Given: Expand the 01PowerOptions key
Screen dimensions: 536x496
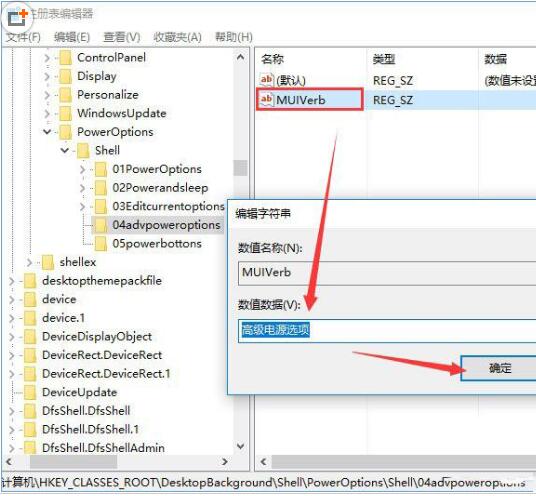Looking at the screenshot, I should pyautogui.click(x=82, y=169).
